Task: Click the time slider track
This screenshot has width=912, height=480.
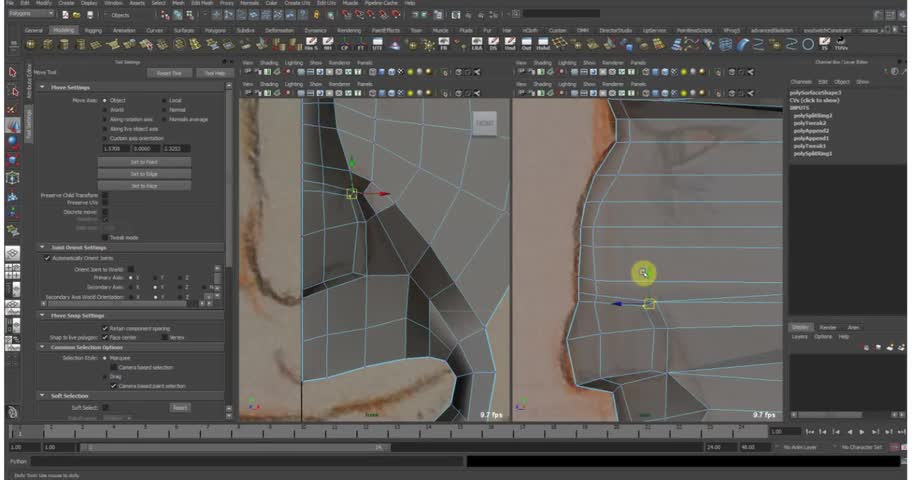Action: (x=400, y=431)
